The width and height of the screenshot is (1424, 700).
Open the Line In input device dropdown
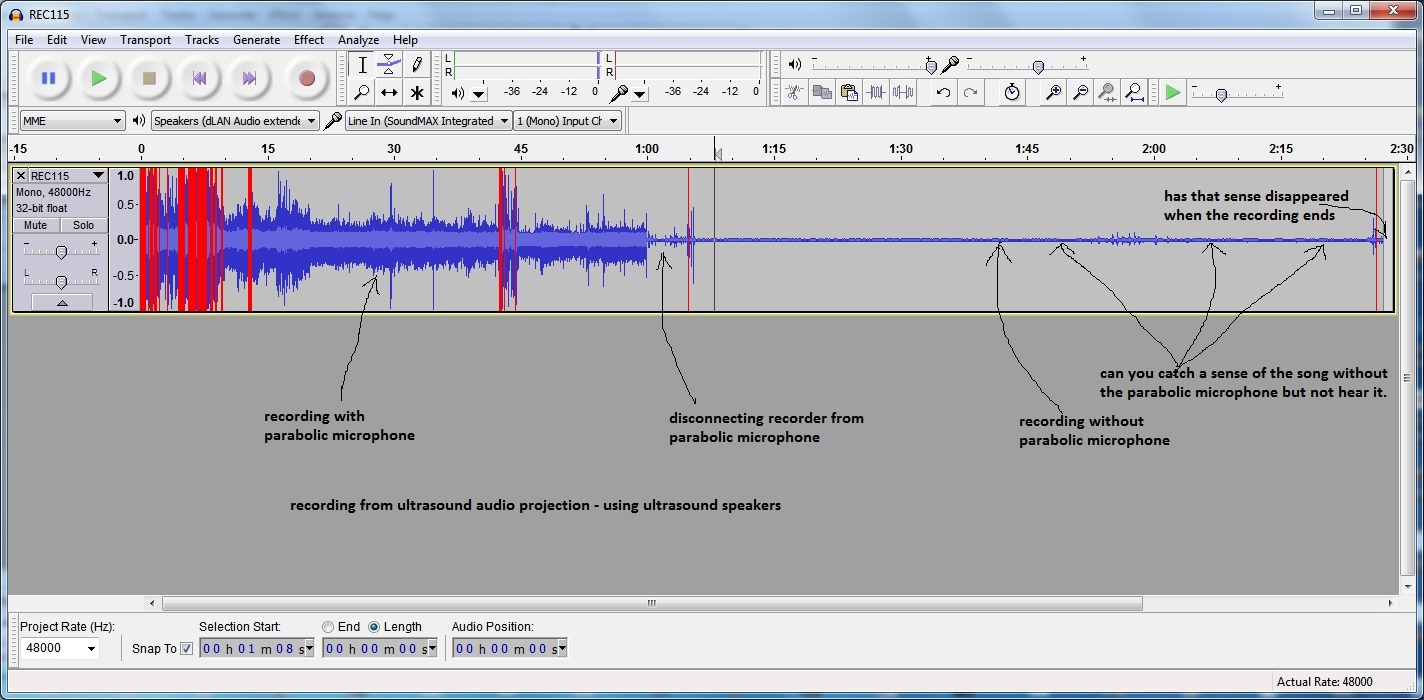pos(428,121)
